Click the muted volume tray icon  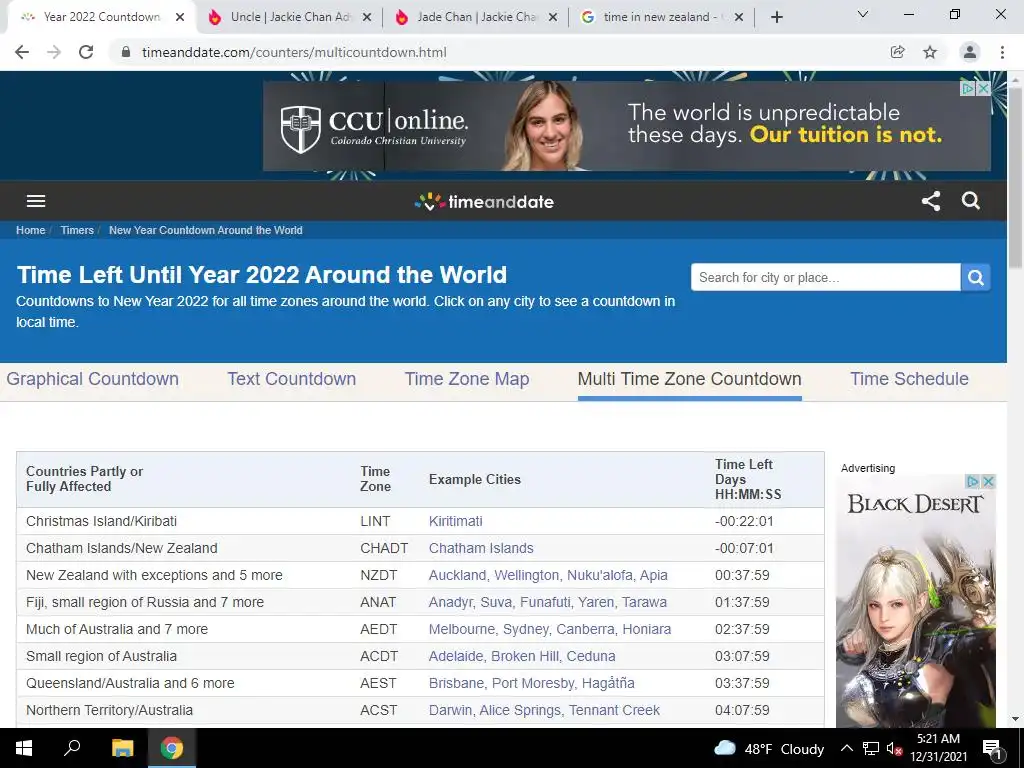pyautogui.click(x=894, y=749)
